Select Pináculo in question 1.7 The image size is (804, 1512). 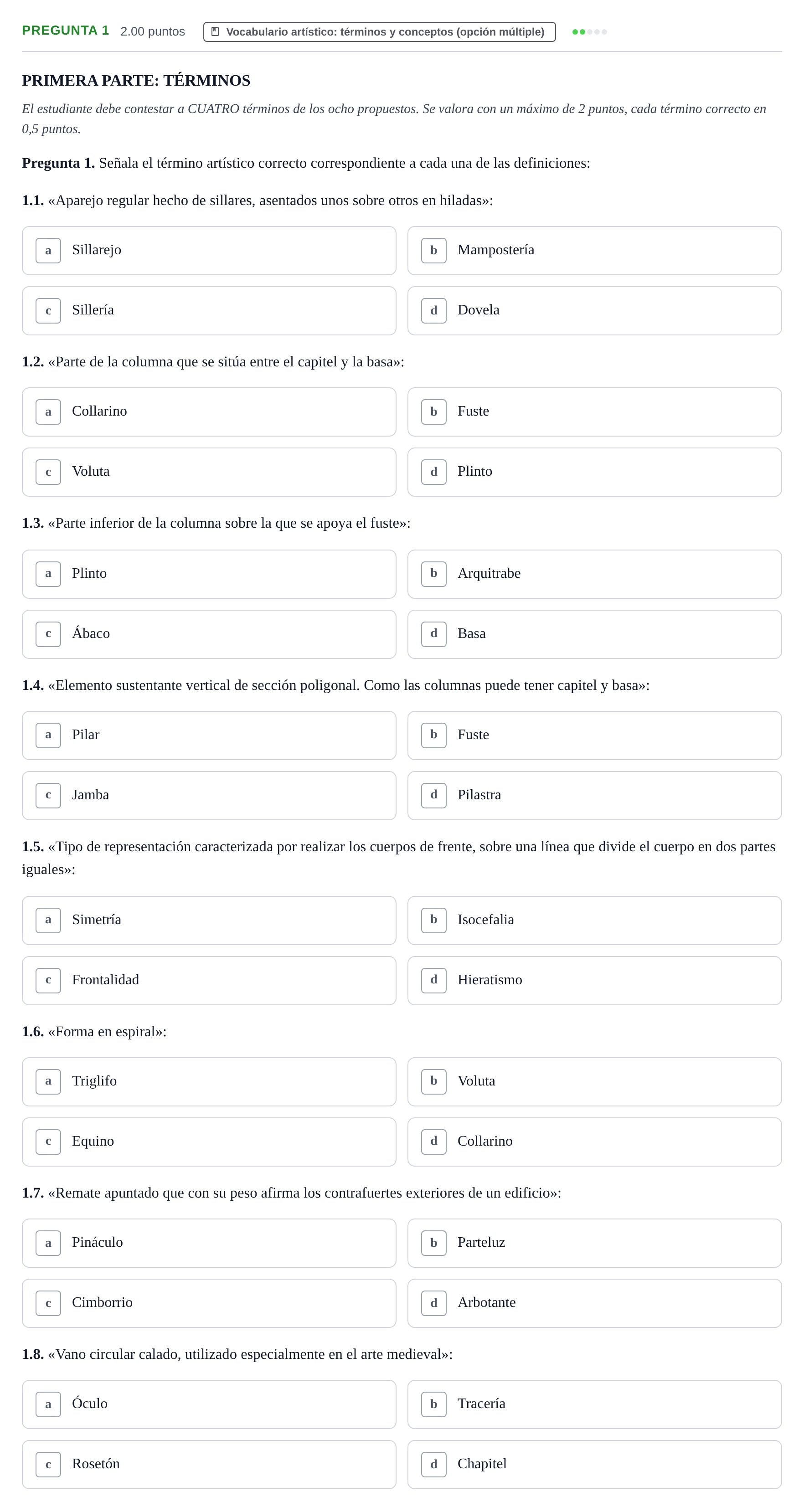[209, 1243]
